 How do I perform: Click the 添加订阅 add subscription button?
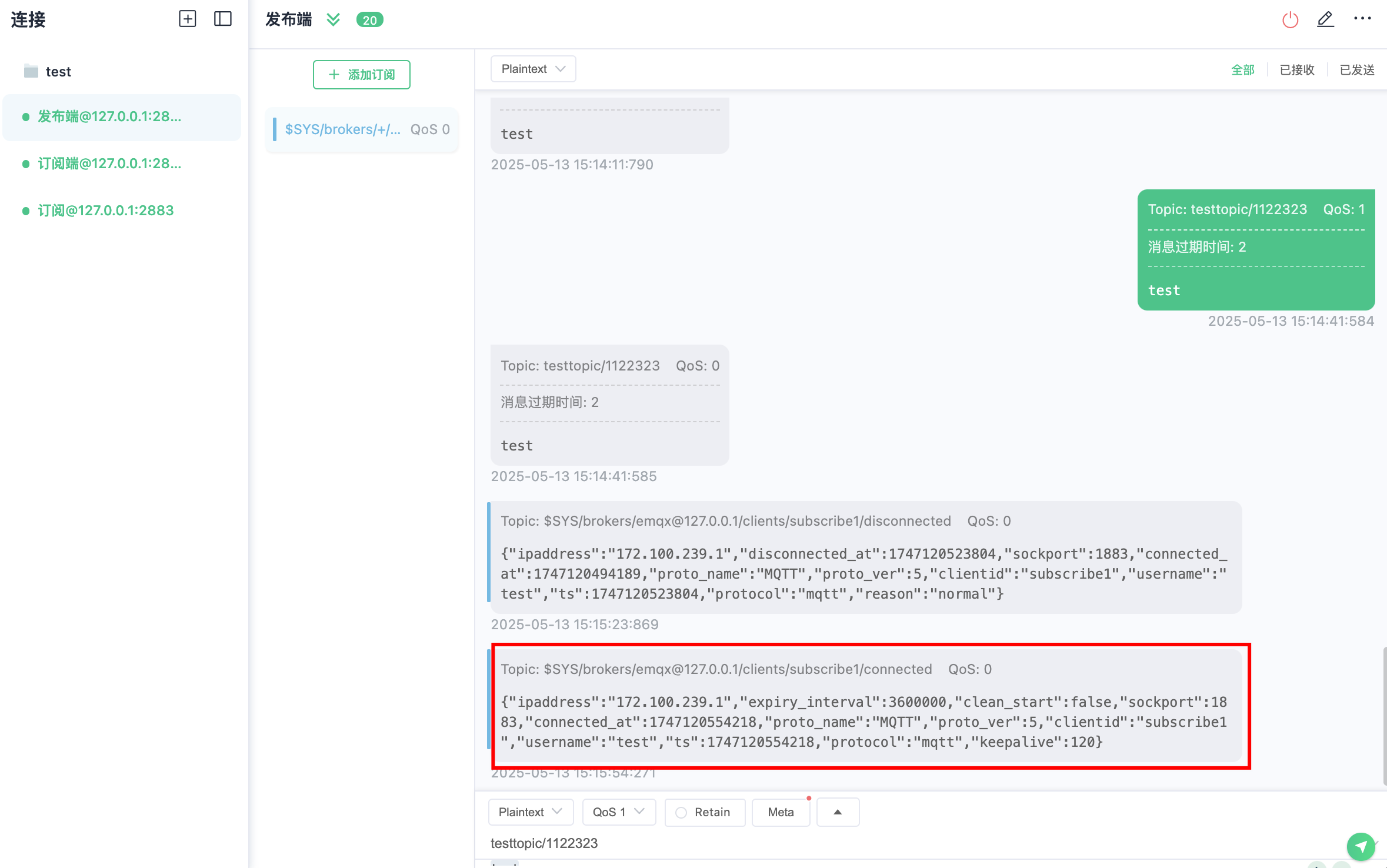[x=361, y=75]
